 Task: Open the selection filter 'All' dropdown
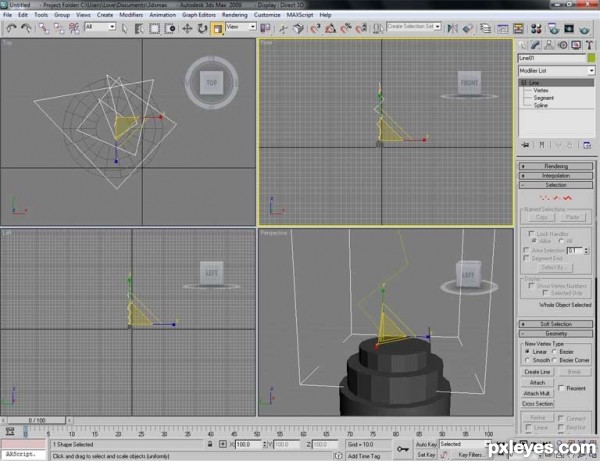(x=99, y=27)
